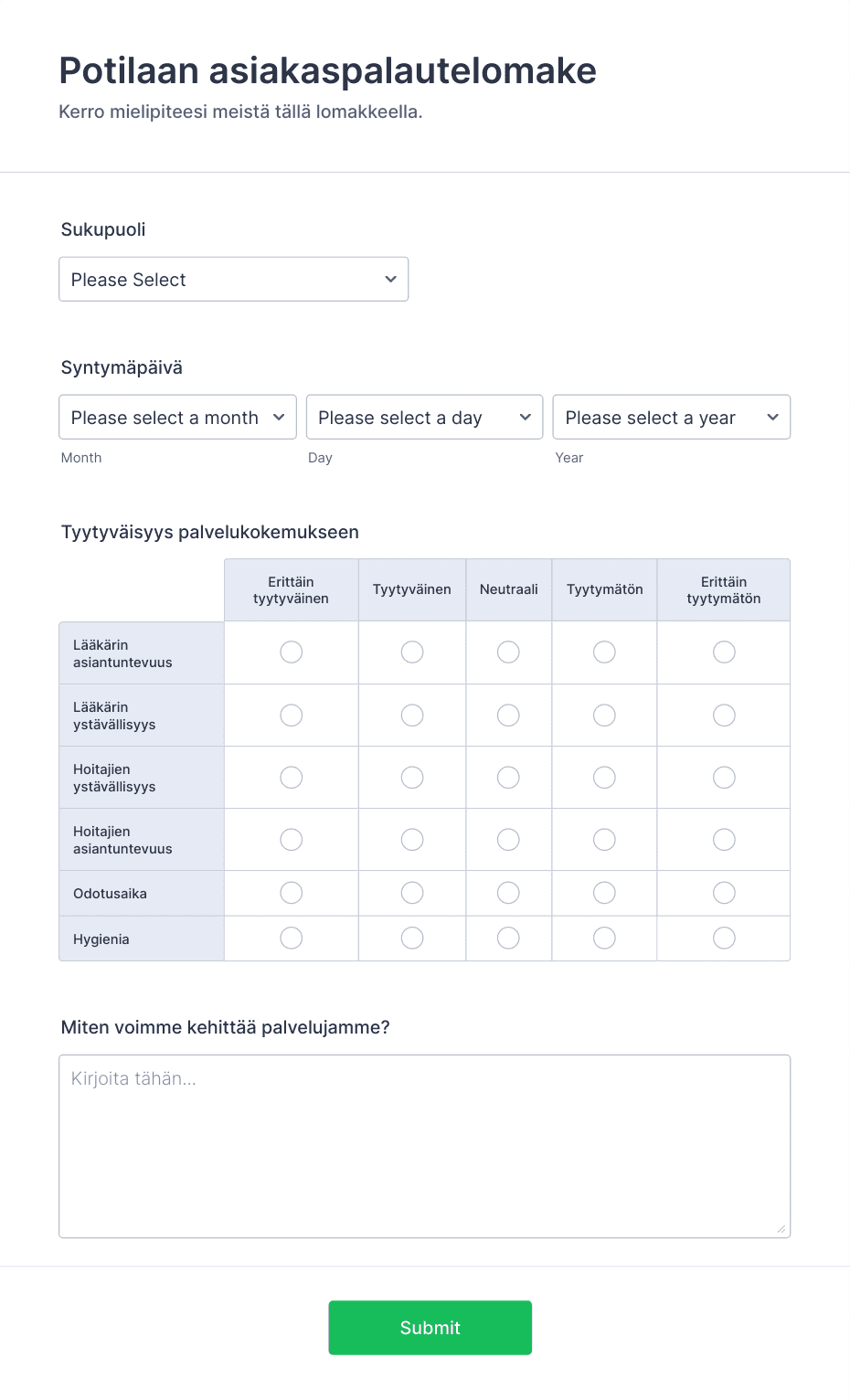The width and height of the screenshot is (850, 1400).
Task: Open the day selection dropdown
Action: coord(424,417)
